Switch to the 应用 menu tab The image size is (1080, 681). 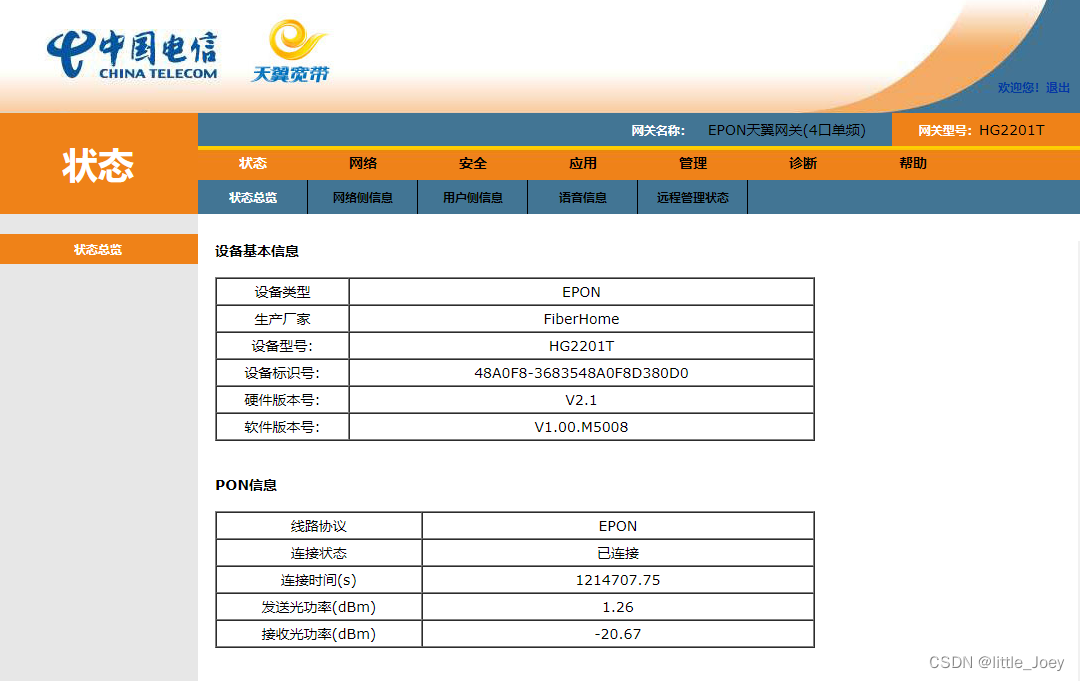click(582, 163)
